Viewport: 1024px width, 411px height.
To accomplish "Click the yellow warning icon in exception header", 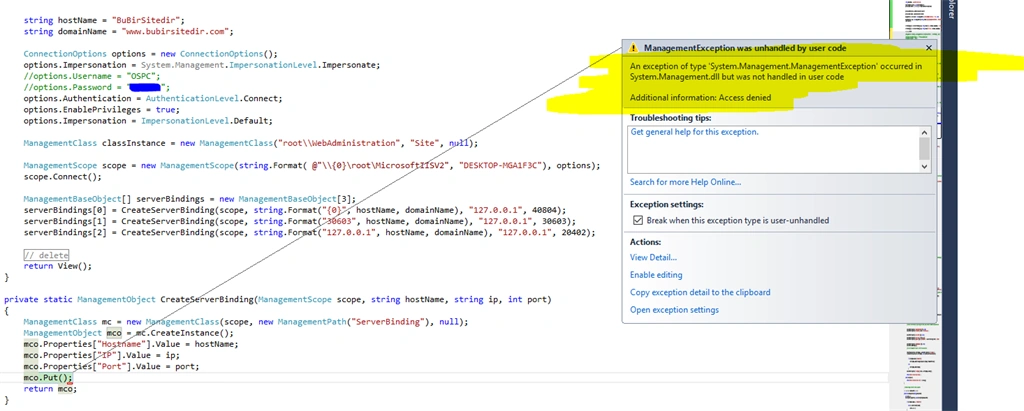I will point(632,48).
